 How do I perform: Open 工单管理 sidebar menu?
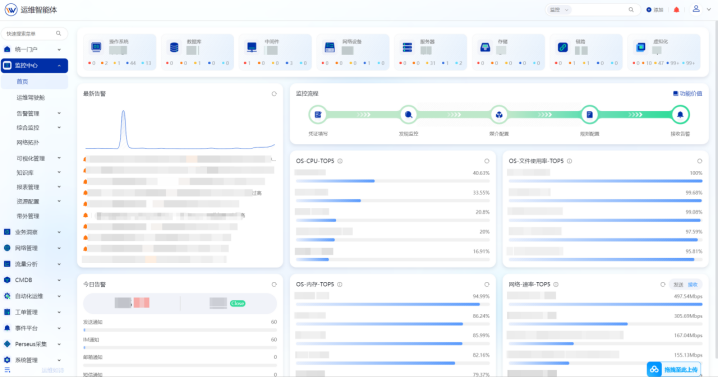tap(34, 312)
